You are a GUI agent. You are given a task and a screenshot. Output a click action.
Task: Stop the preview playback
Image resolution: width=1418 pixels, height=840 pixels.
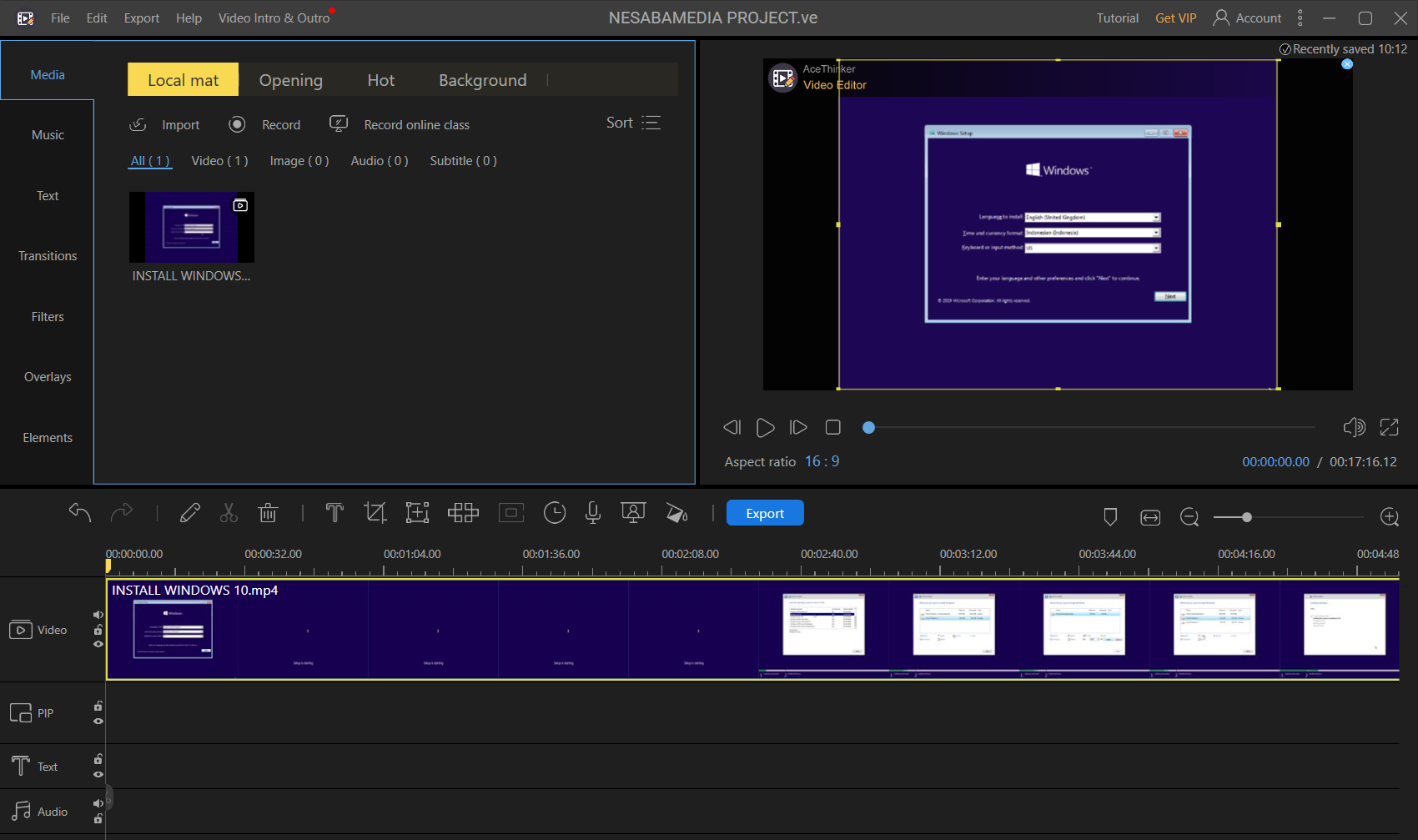click(832, 427)
